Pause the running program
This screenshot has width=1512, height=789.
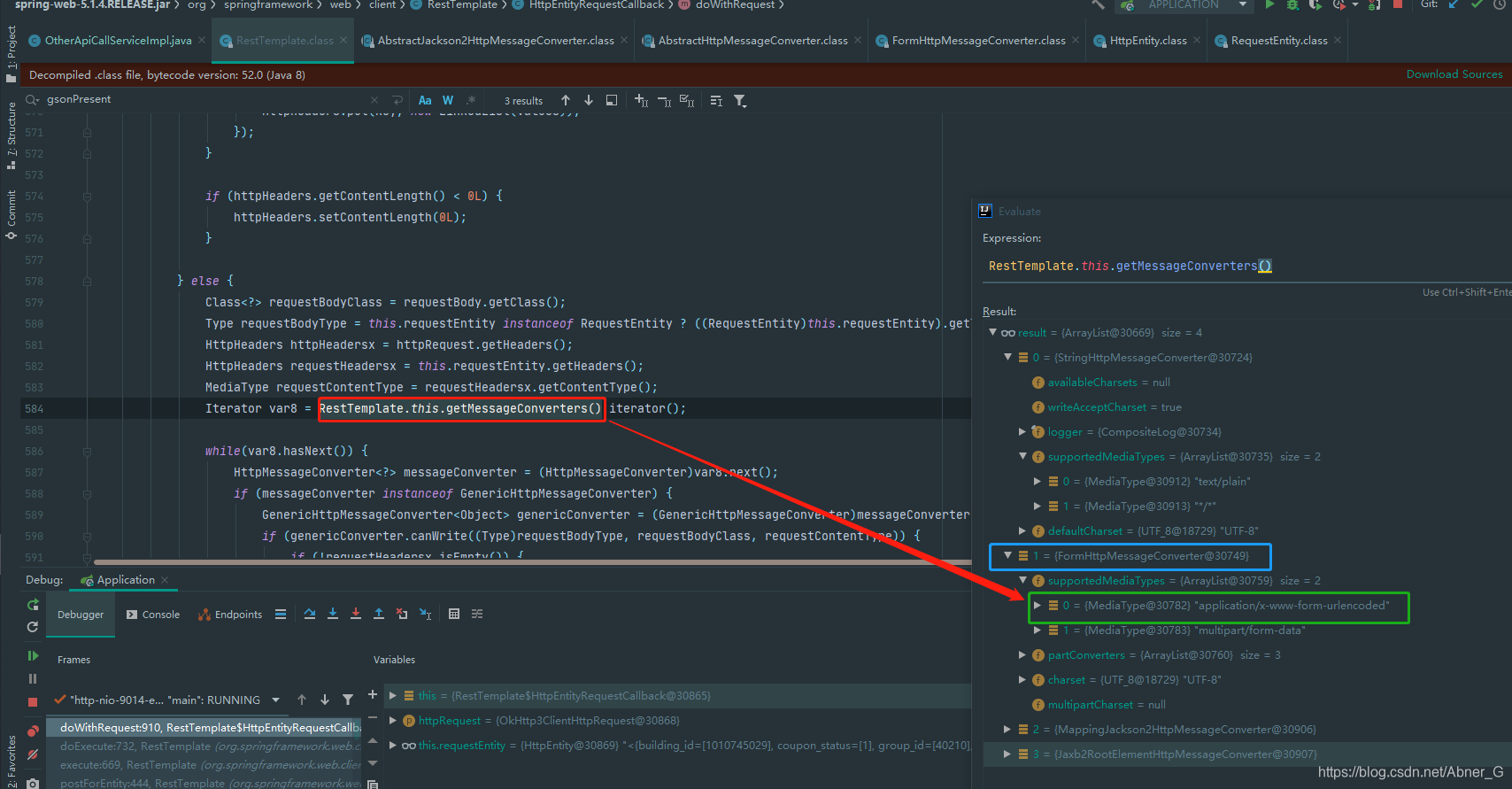click(33, 678)
